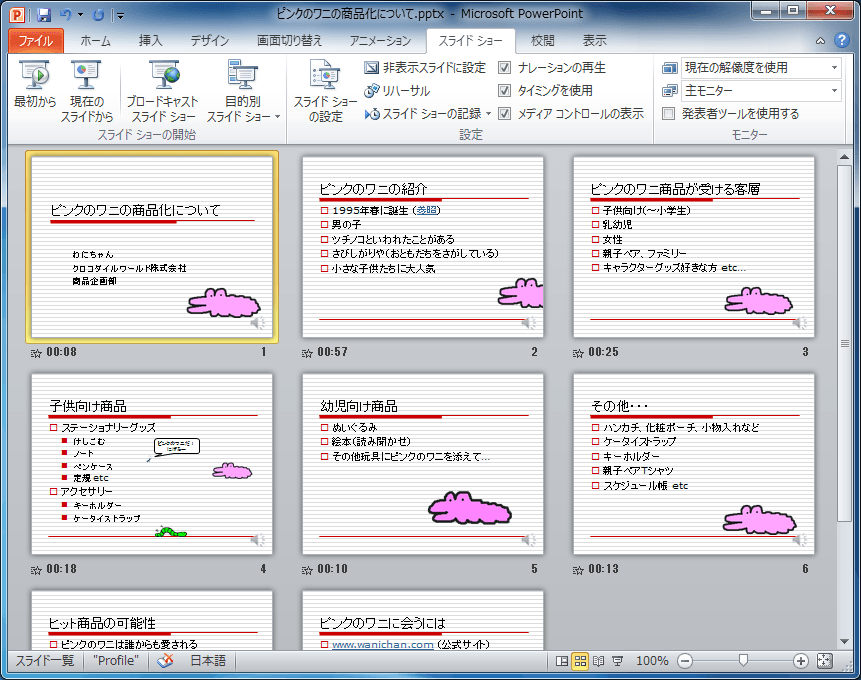The width and height of the screenshot is (861, 680).
Task: Click スライド一覧 status bar label
Action: [44, 661]
